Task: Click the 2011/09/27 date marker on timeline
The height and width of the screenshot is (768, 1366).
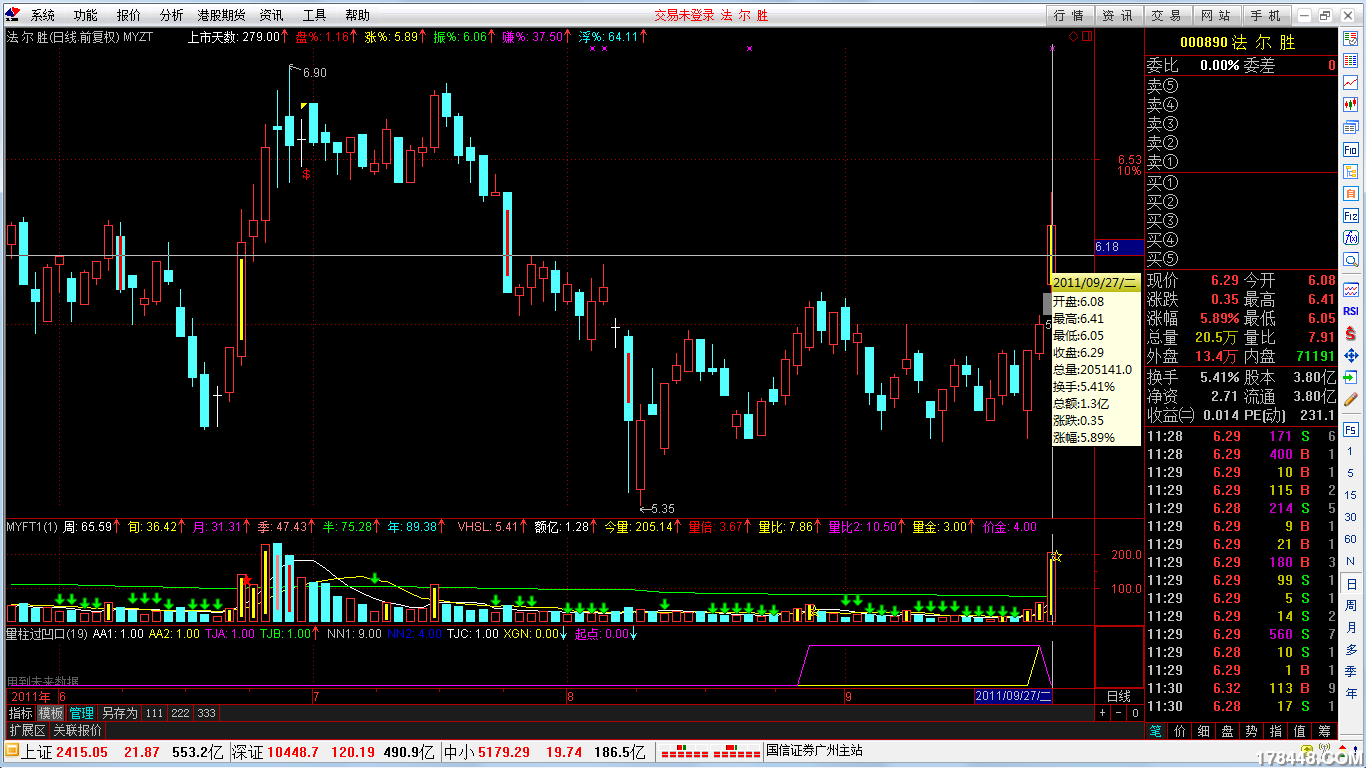Action: (x=1013, y=696)
